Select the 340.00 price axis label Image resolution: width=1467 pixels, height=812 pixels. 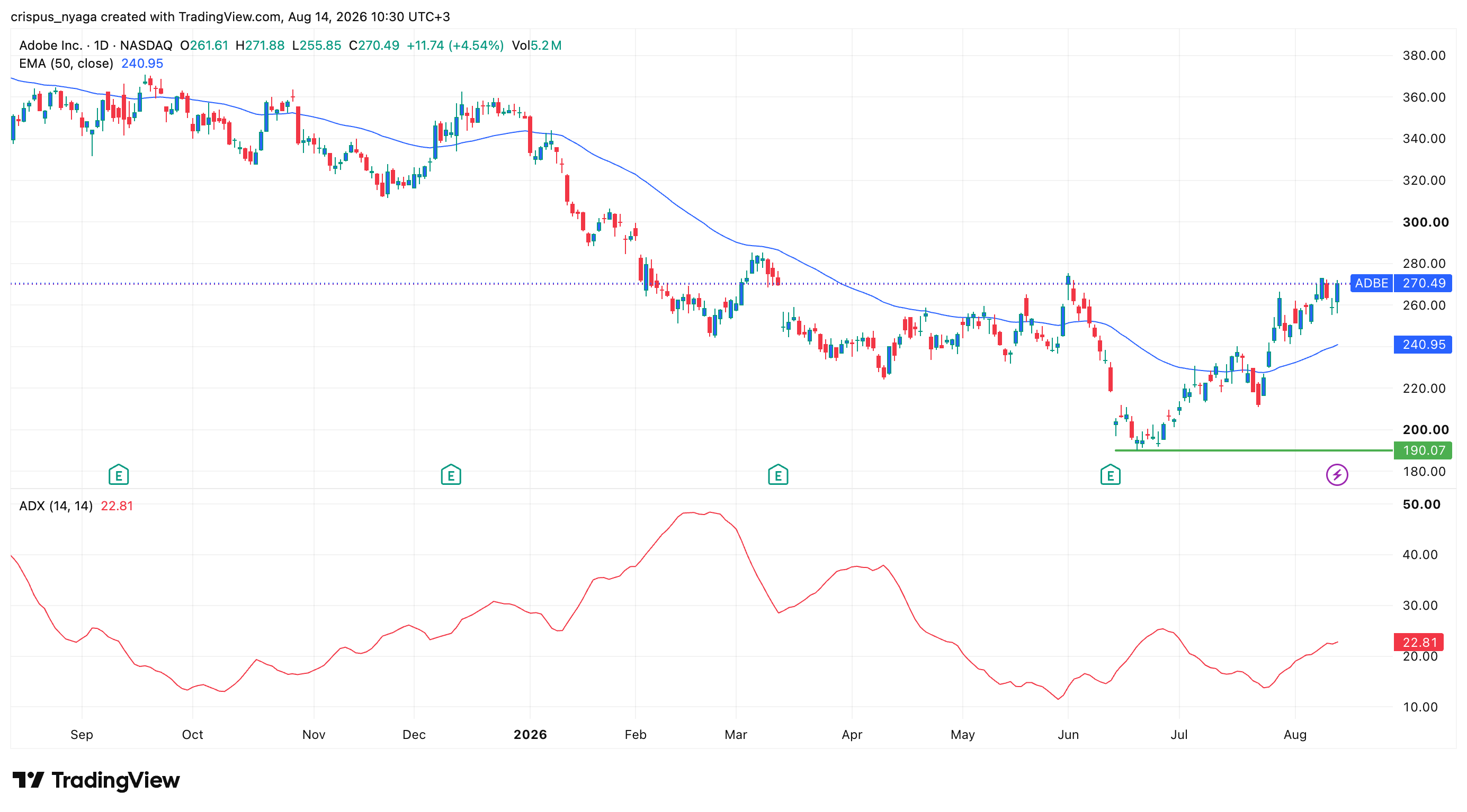pos(1424,139)
